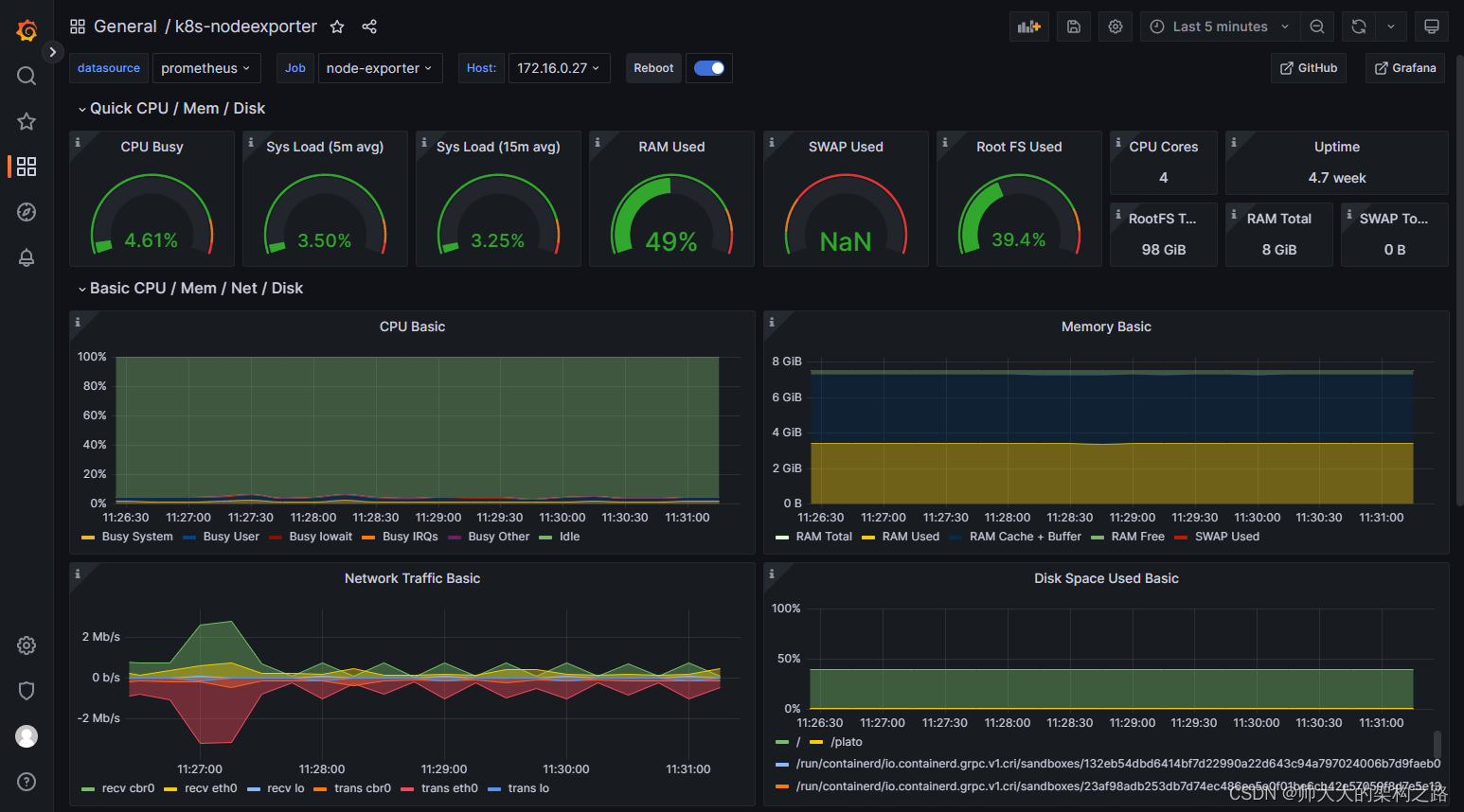Open the GitHub link
1464x812 pixels.
pos(1309,68)
